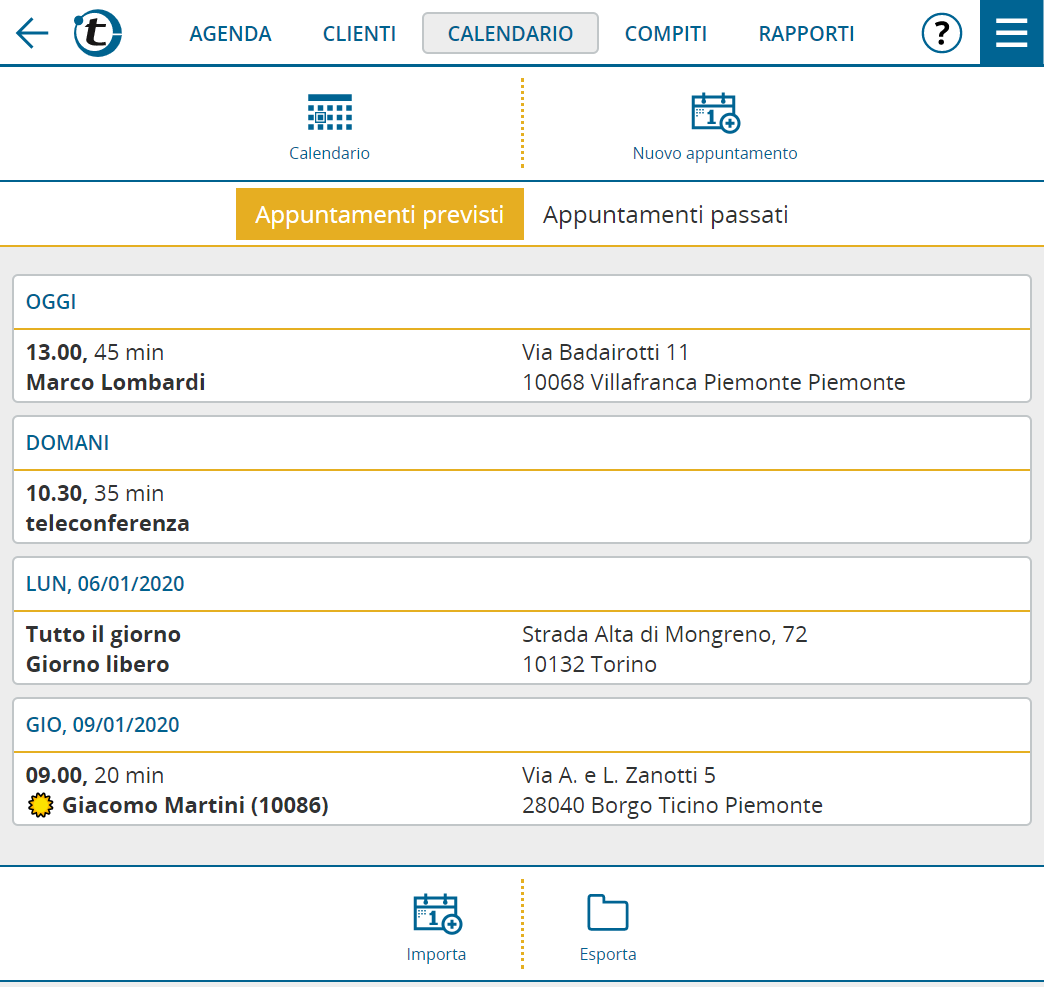The height and width of the screenshot is (987, 1044).
Task: Click the Calendario grid icon
Action: click(330, 113)
